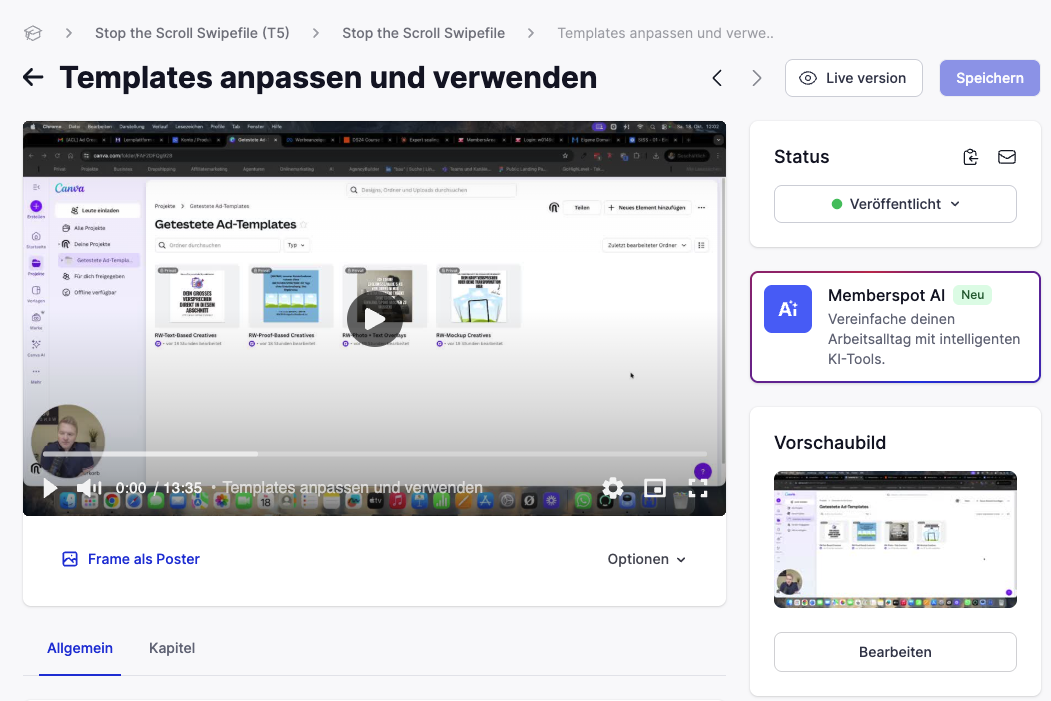
Task: Select the Allgemein tab
Action: tap(80, 648)
